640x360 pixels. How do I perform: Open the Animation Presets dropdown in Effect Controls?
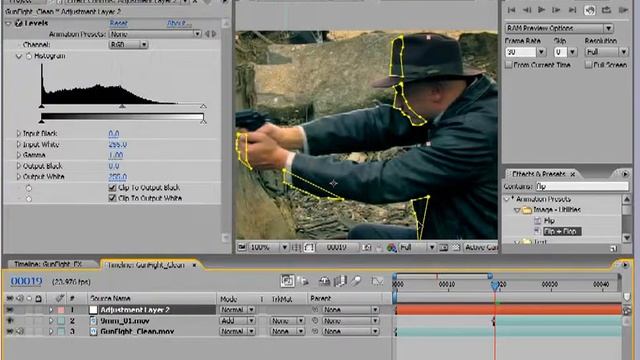click(155, 34)
